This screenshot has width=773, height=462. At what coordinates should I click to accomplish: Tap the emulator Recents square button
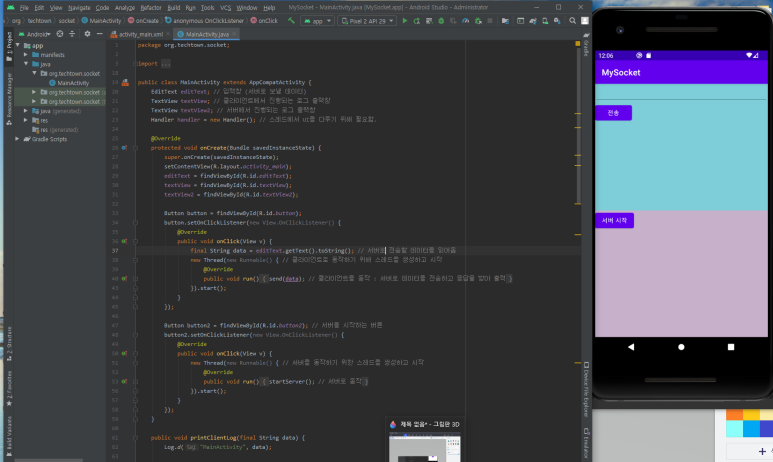pyautogui.click(x=731, y=347)
